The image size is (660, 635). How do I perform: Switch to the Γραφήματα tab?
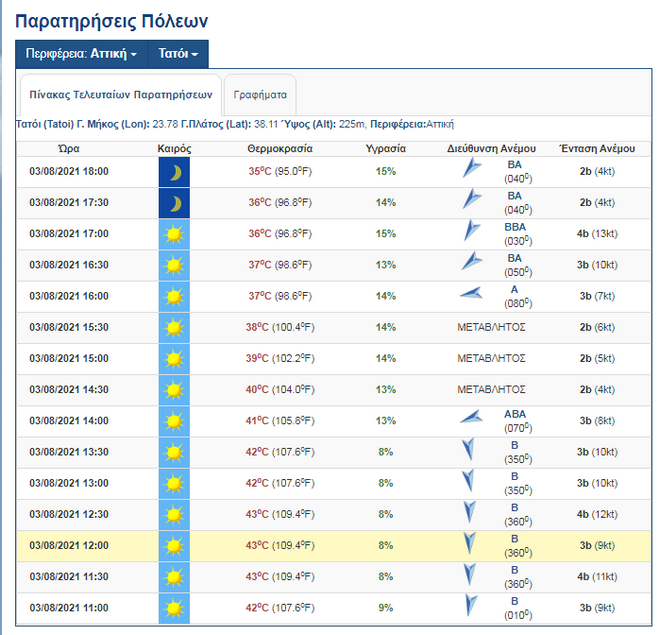(x=260, y=95)
